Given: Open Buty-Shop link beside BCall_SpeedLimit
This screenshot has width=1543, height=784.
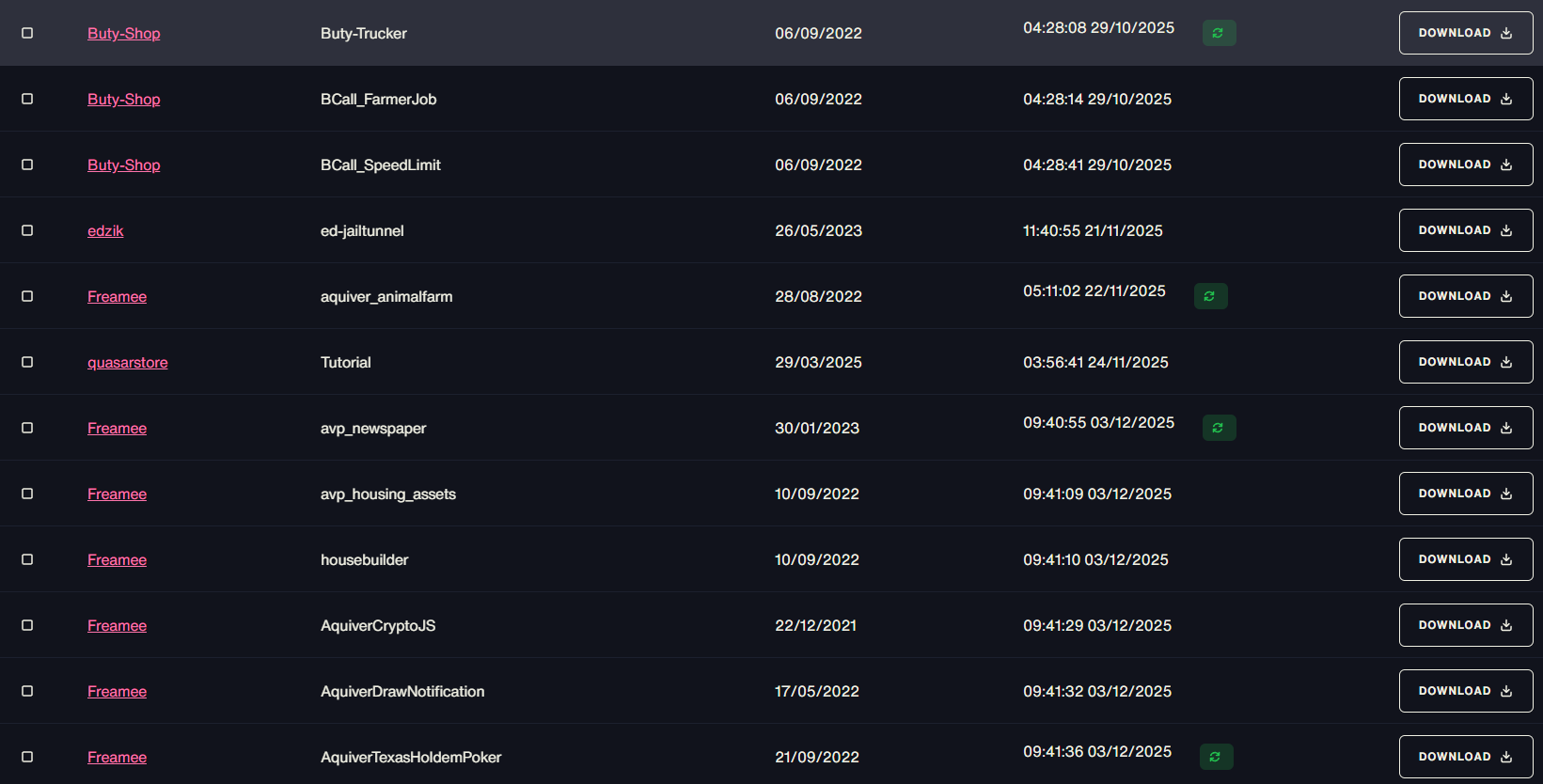Looking at the screenshot, I should pos(124,165).
